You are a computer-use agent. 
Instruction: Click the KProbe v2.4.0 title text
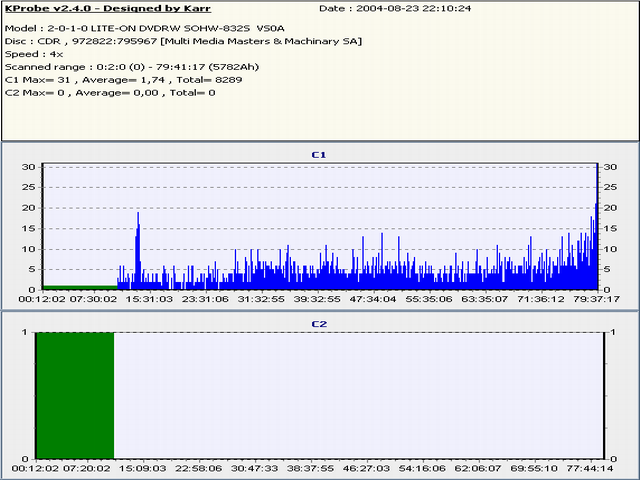[x=108, y=8]
